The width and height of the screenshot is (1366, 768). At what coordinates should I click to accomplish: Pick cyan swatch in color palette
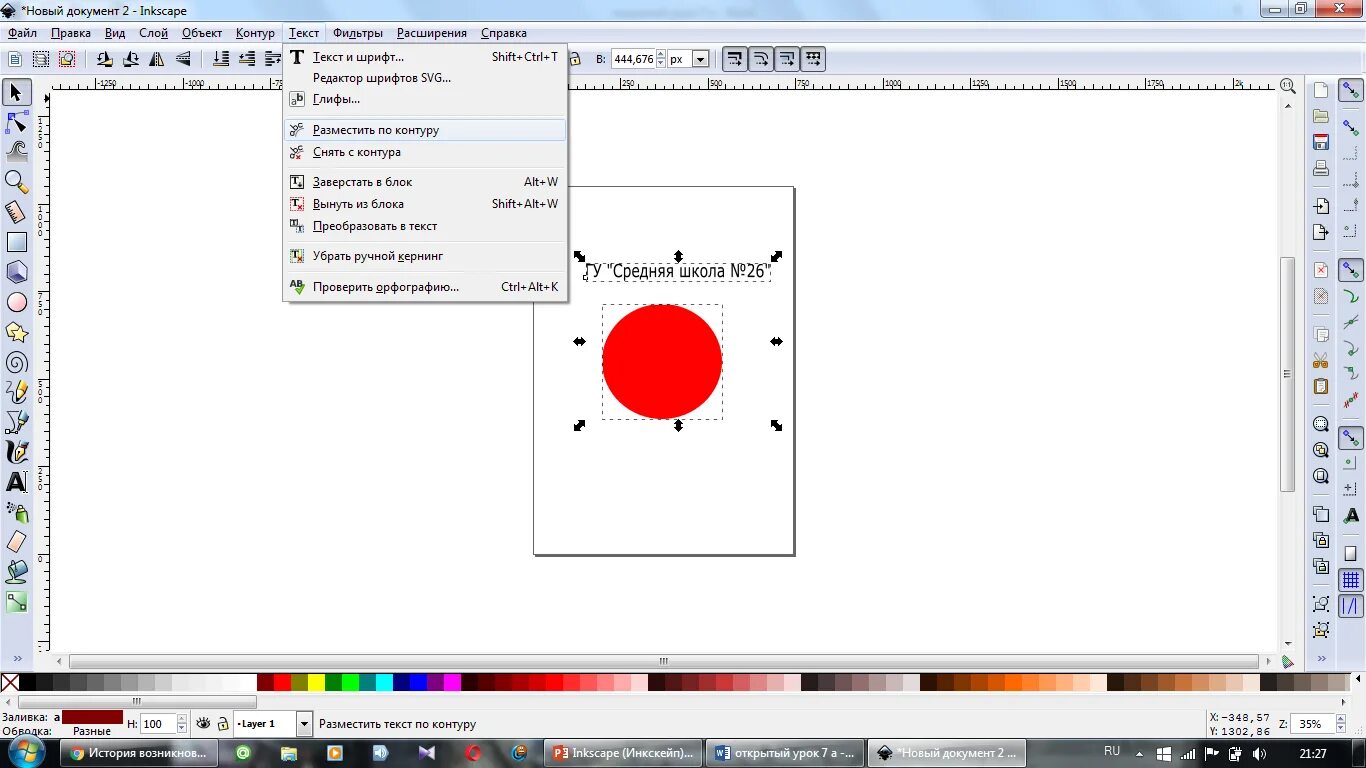coord(384,683)
